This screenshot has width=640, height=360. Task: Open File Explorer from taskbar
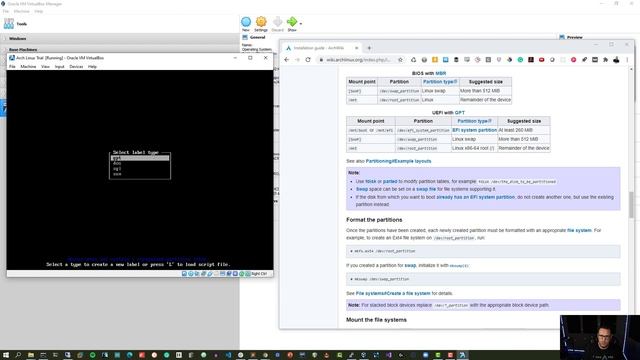click(31, 355)
